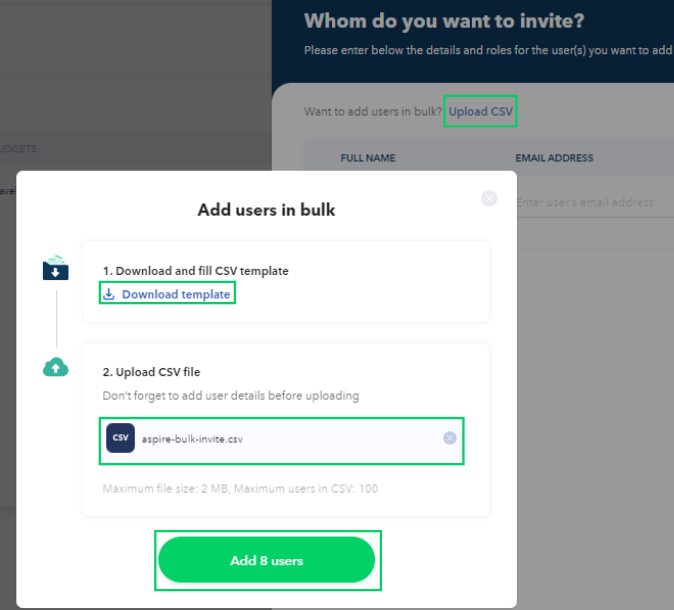Click the Upload CSV link
Viewport: 674px width, 610px height.
point(481,111)
